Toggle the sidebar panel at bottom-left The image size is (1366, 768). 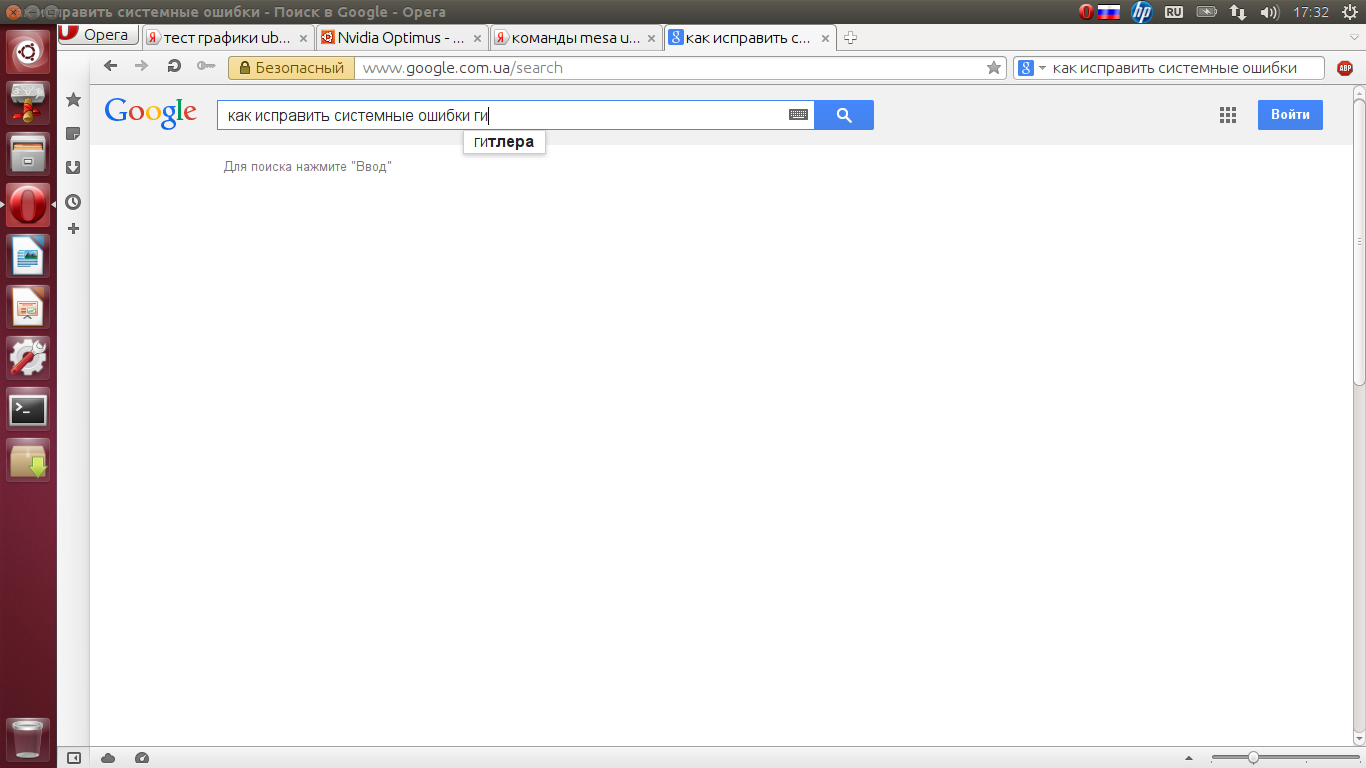[73, 758]
